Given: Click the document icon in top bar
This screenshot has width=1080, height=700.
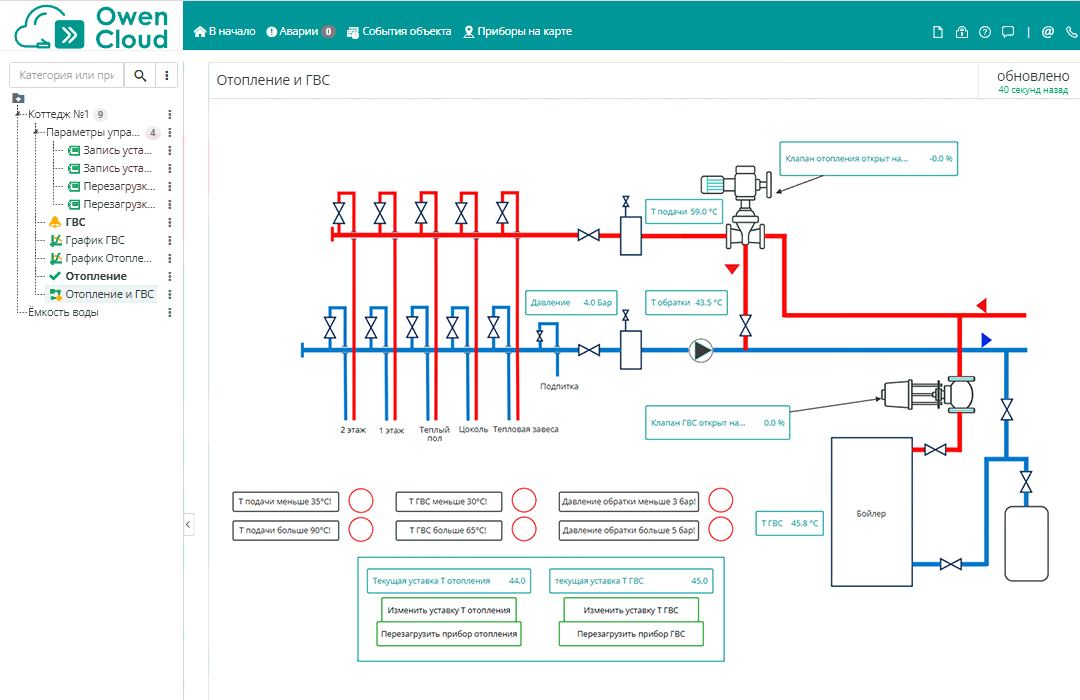Looking at the screenshot, I should point(938,32).
